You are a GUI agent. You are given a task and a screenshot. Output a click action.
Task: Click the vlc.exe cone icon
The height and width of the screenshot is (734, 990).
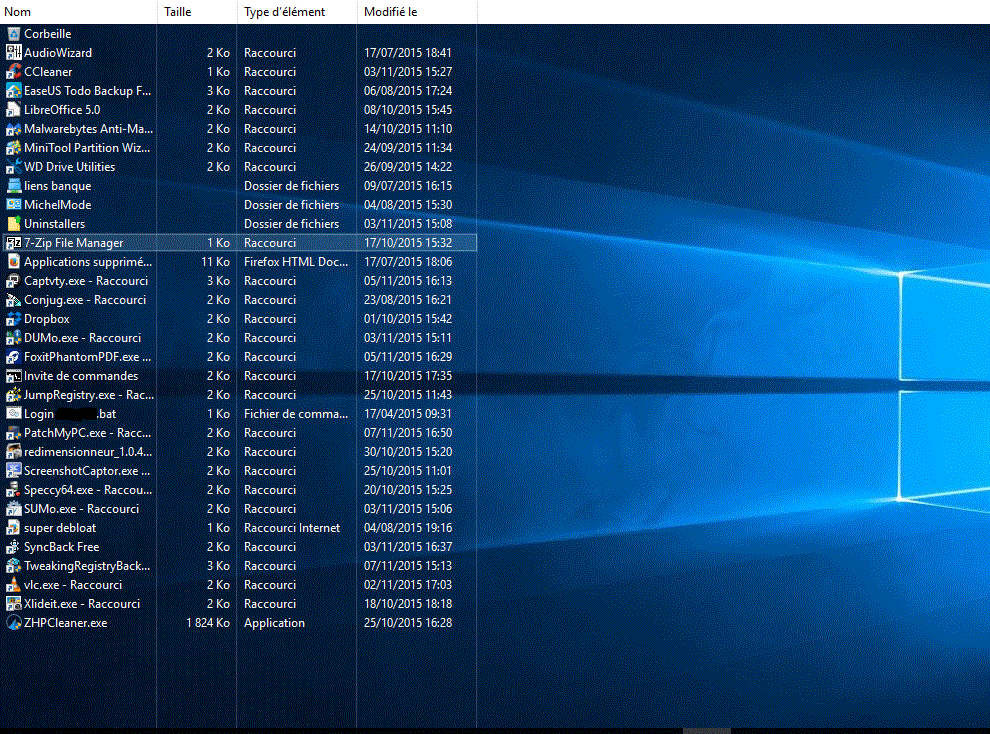[13, 584]
